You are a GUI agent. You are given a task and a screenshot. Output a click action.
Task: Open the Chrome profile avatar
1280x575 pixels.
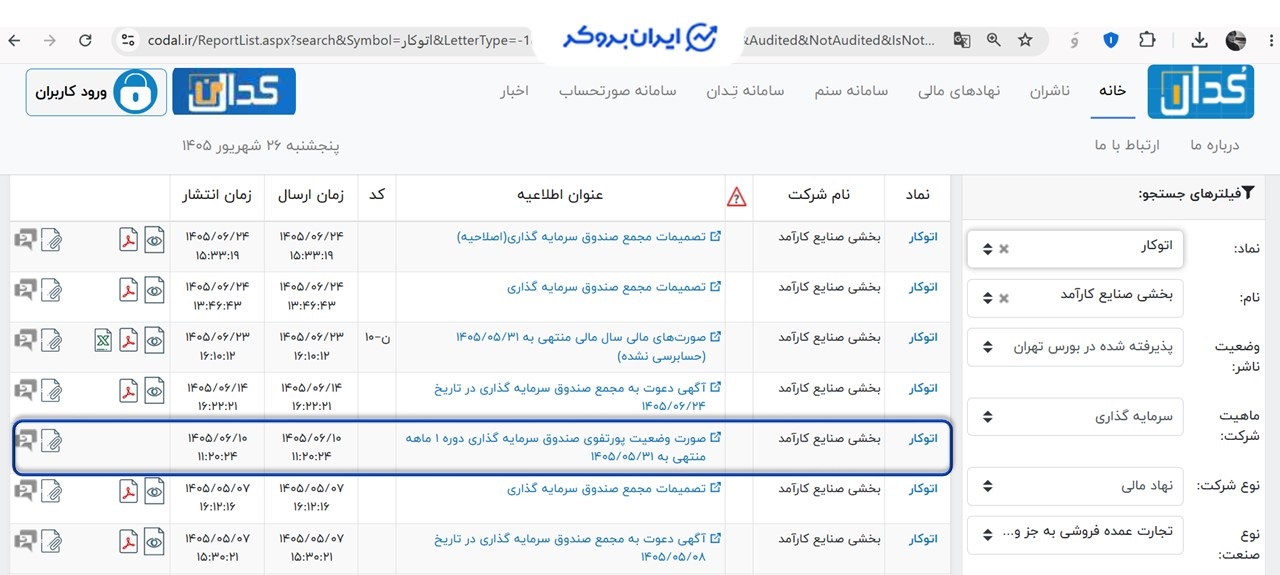click(1236, 40)
